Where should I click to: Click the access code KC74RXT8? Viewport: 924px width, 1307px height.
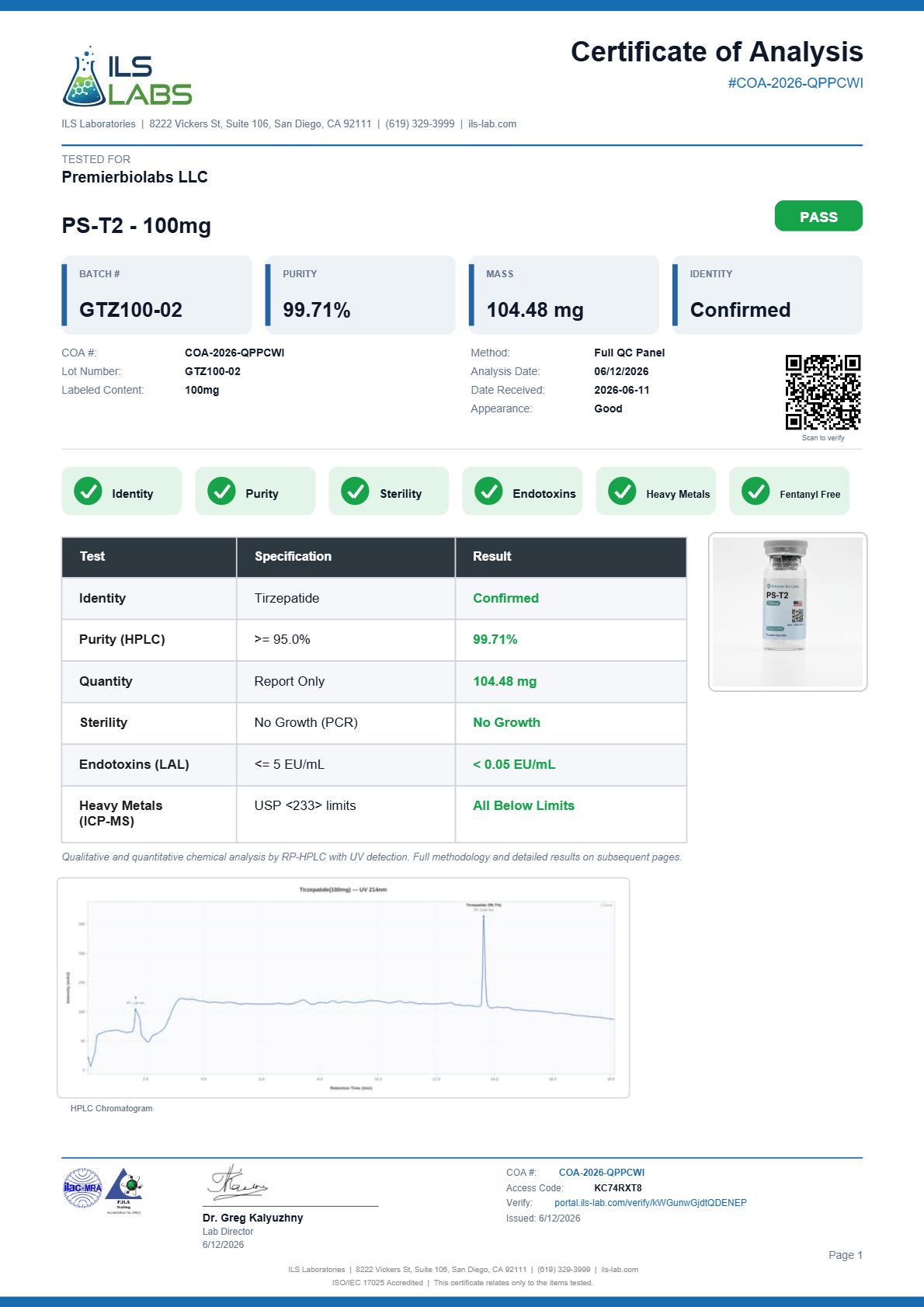(618, 1188)
